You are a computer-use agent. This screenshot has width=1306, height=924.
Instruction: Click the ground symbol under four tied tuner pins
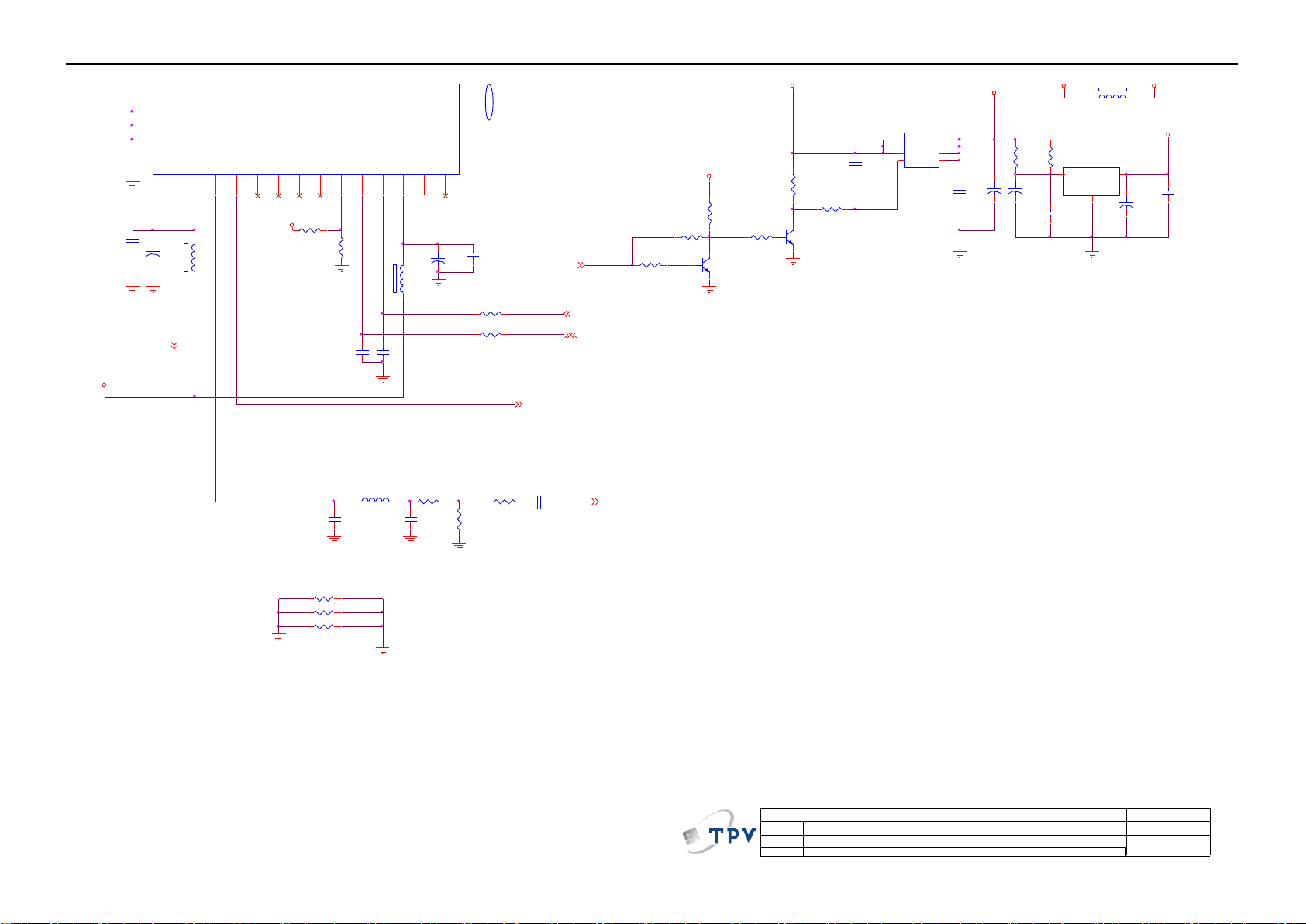[133, 184]
